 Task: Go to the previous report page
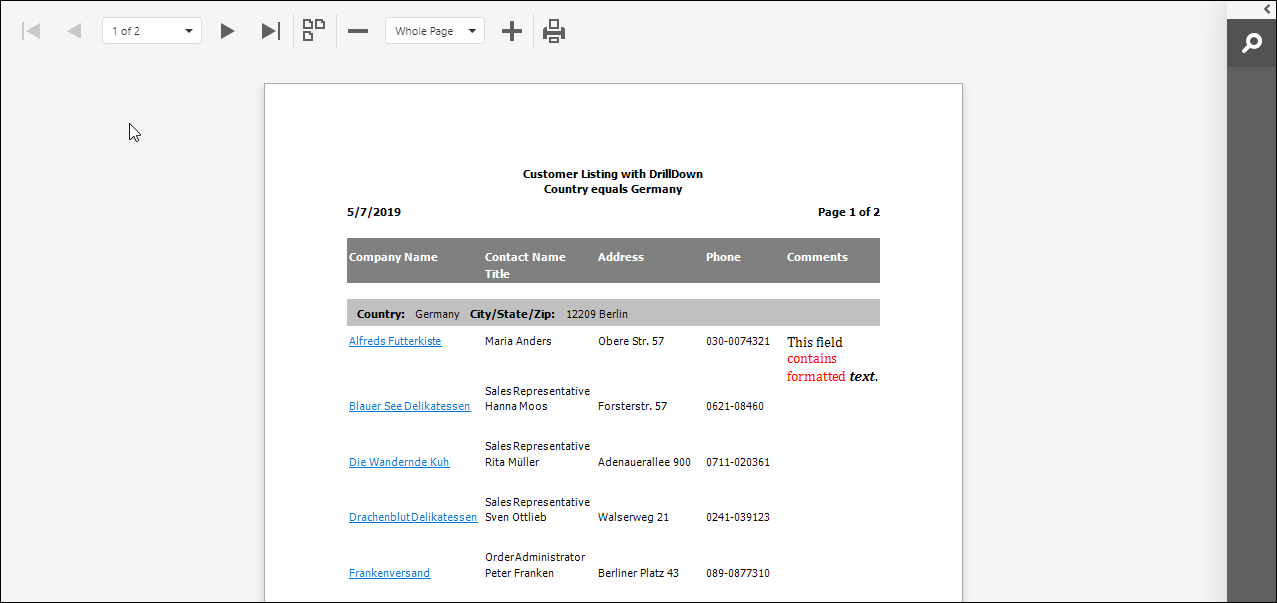pyautogui.click(x=74, y=31)
